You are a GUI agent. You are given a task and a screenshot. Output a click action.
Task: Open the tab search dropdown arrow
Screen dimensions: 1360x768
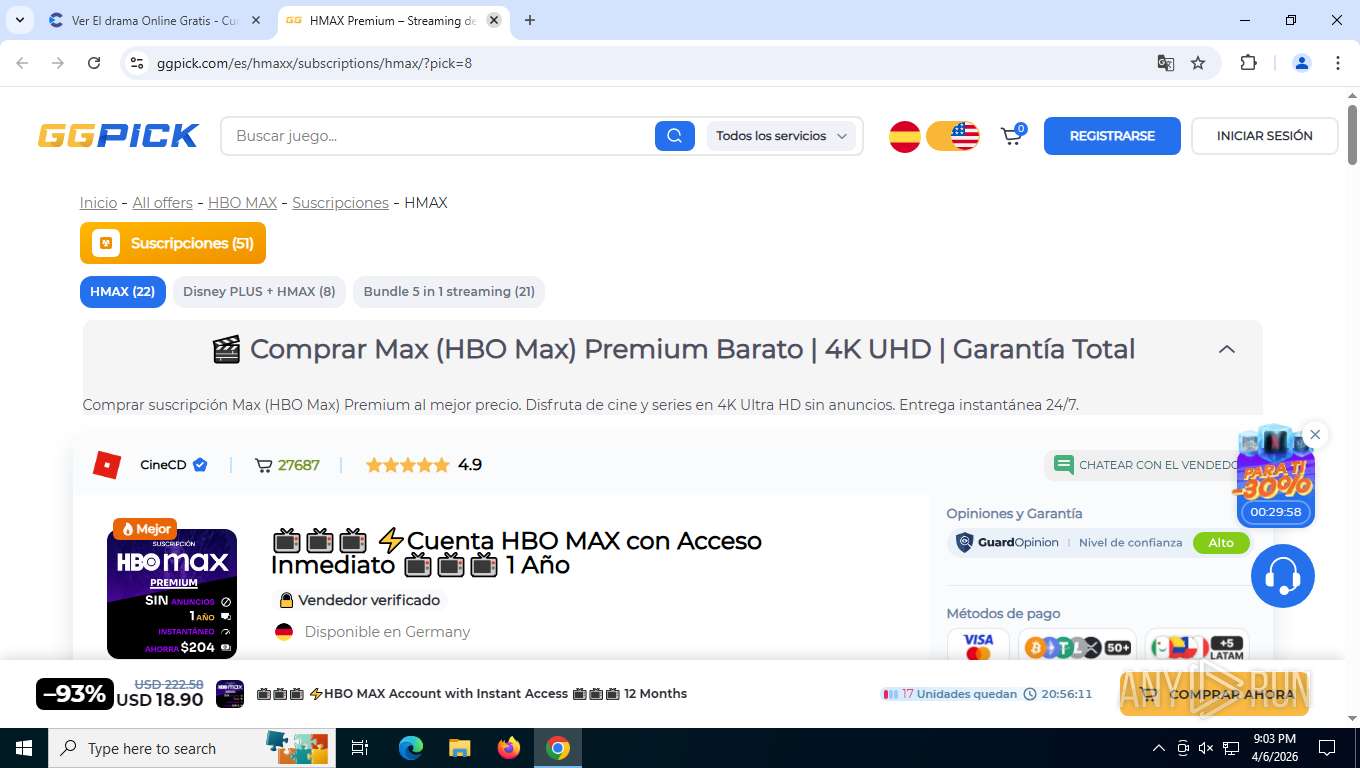click(x=19, y=20)
